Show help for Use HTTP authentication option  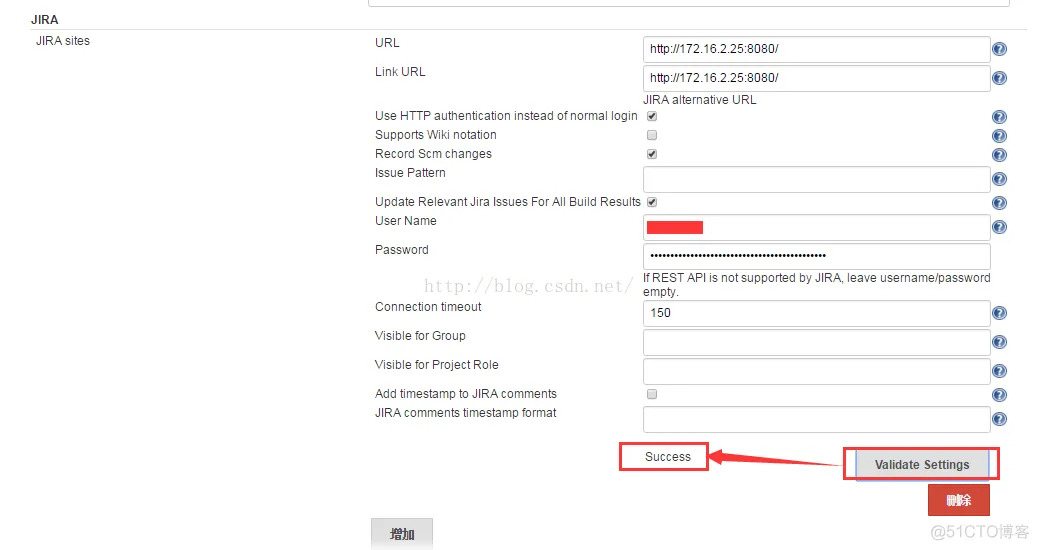[x=999, y=117]
